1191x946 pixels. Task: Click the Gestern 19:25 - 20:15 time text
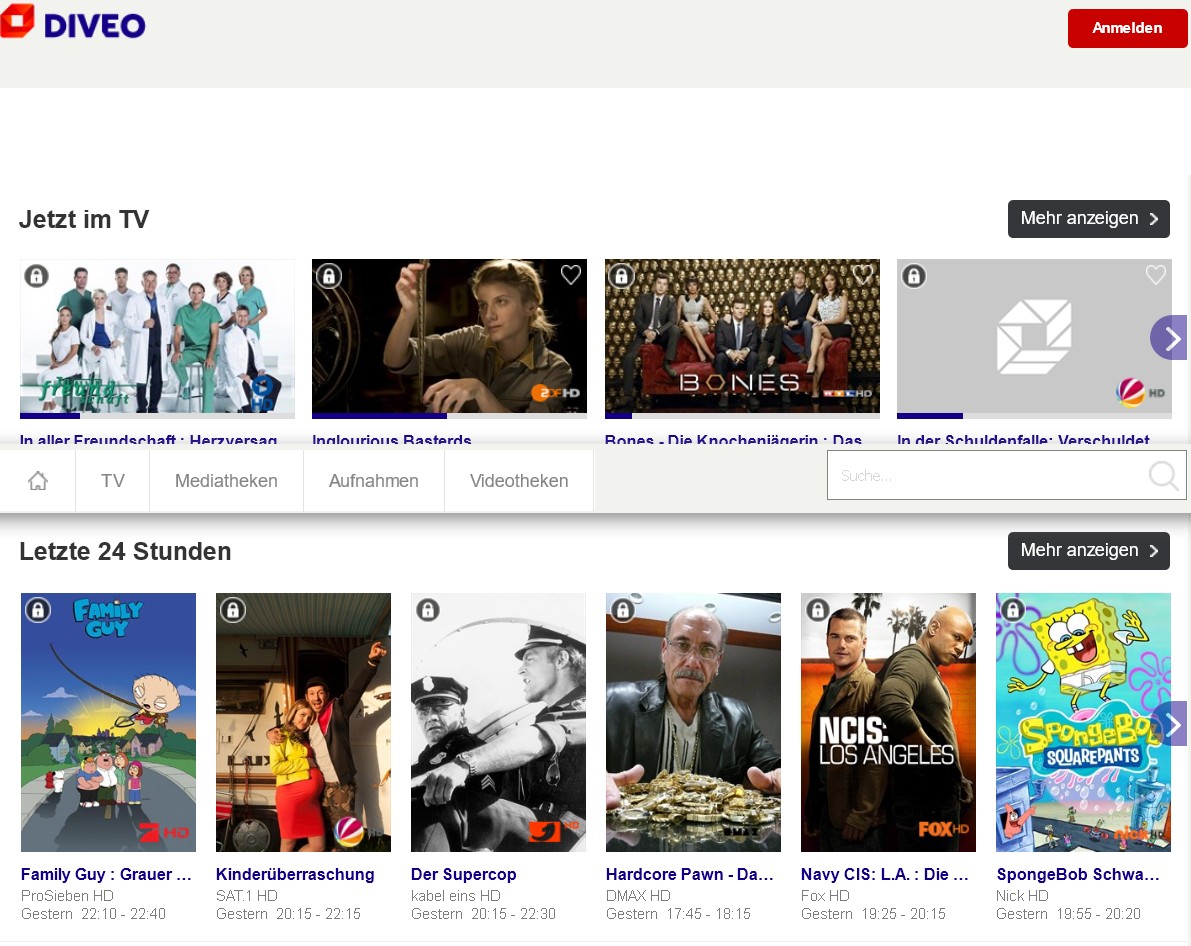tap(874, 914)
